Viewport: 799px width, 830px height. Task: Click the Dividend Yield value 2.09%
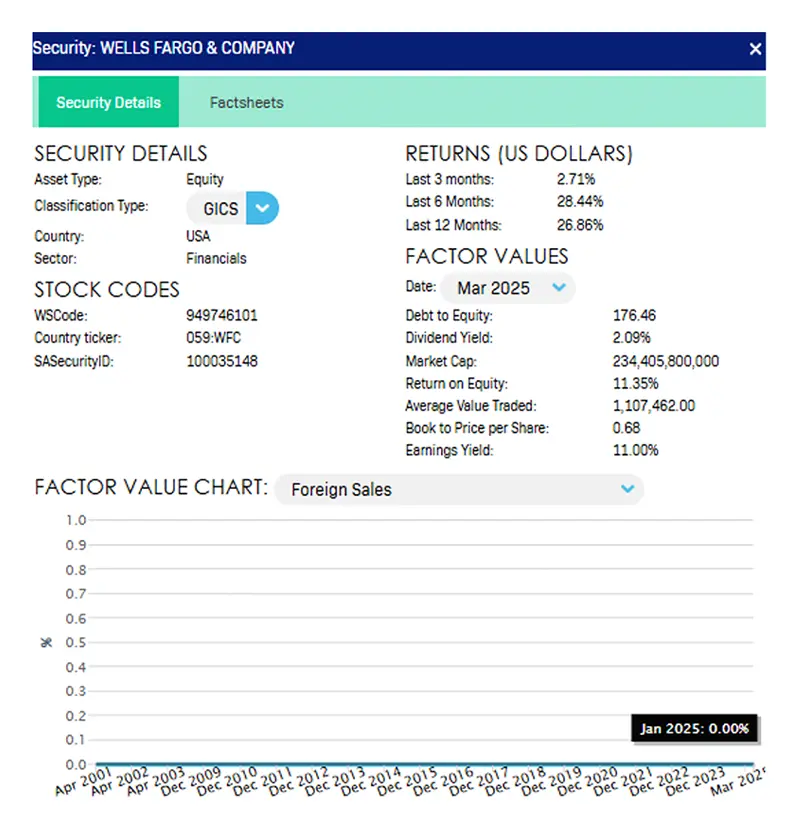631,338
